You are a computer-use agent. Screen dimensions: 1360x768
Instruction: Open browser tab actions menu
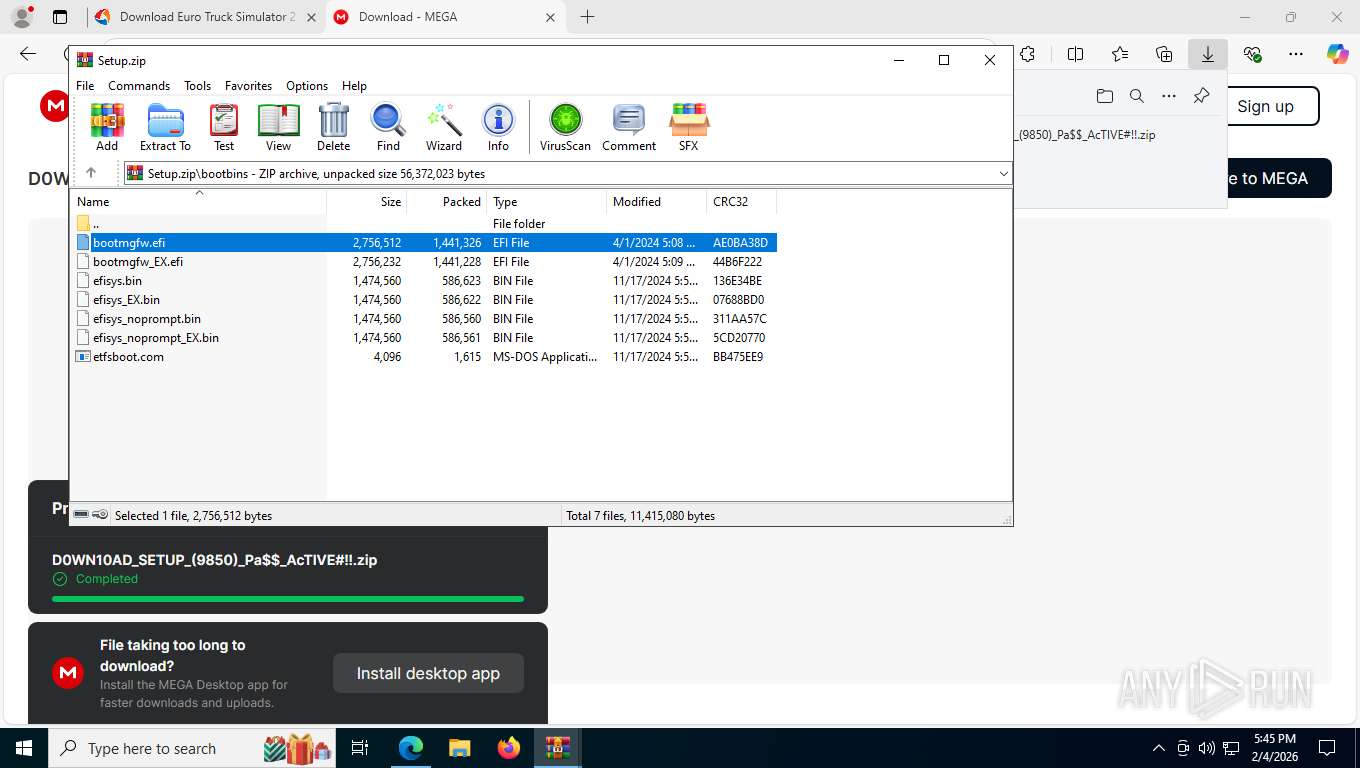point(60,17)
